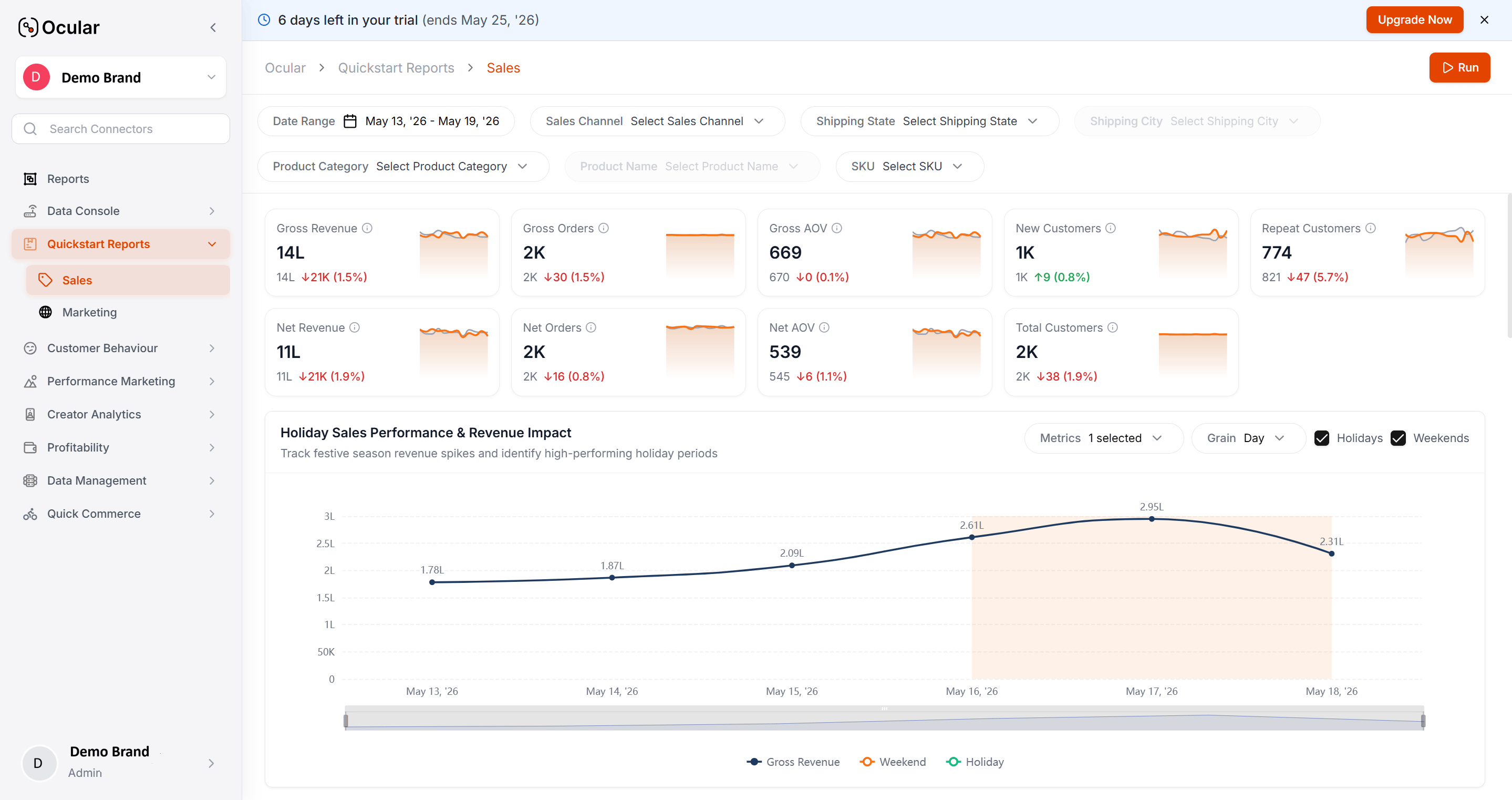Click the Sales tag icon
The image size is (1512, 800).
tap(45, 280)
